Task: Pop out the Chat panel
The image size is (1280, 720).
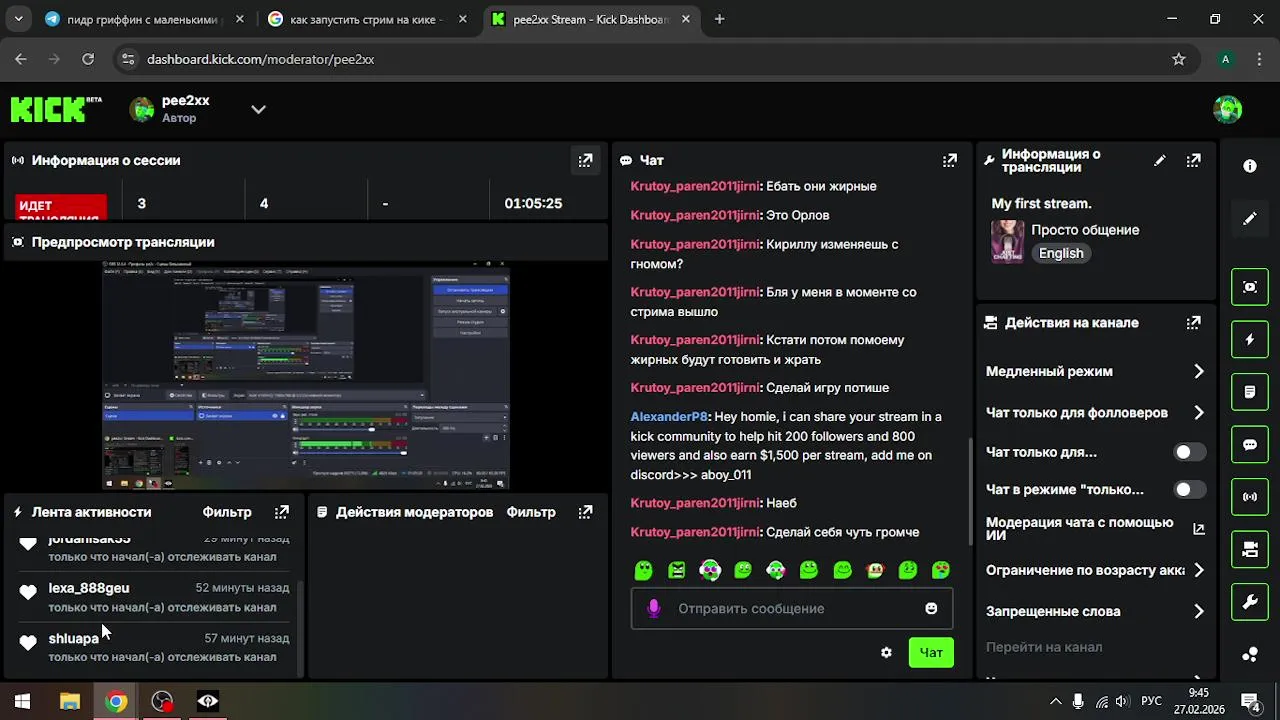Action: coord(950,160)
